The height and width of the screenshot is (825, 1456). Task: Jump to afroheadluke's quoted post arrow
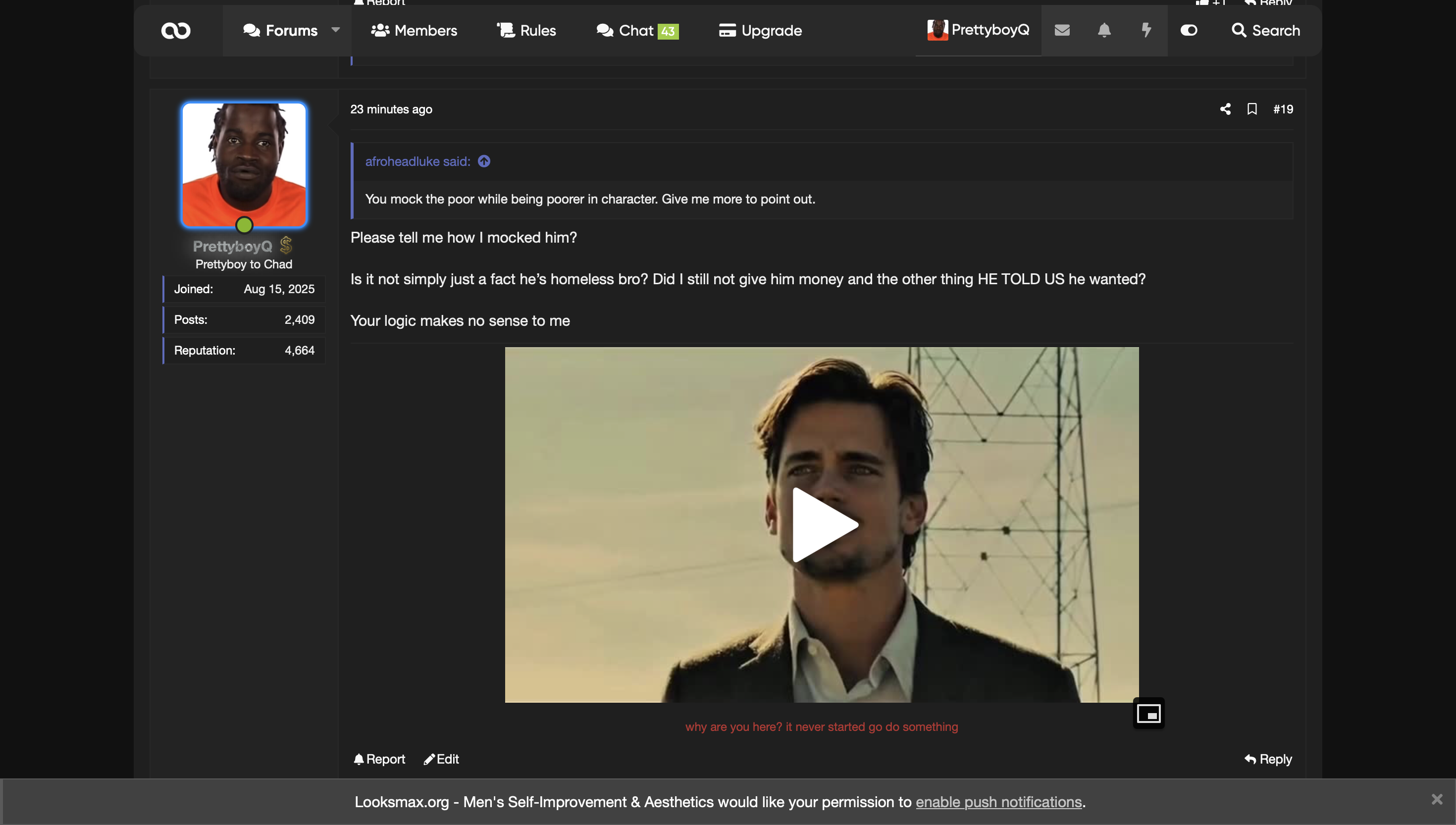click(484, 161)
